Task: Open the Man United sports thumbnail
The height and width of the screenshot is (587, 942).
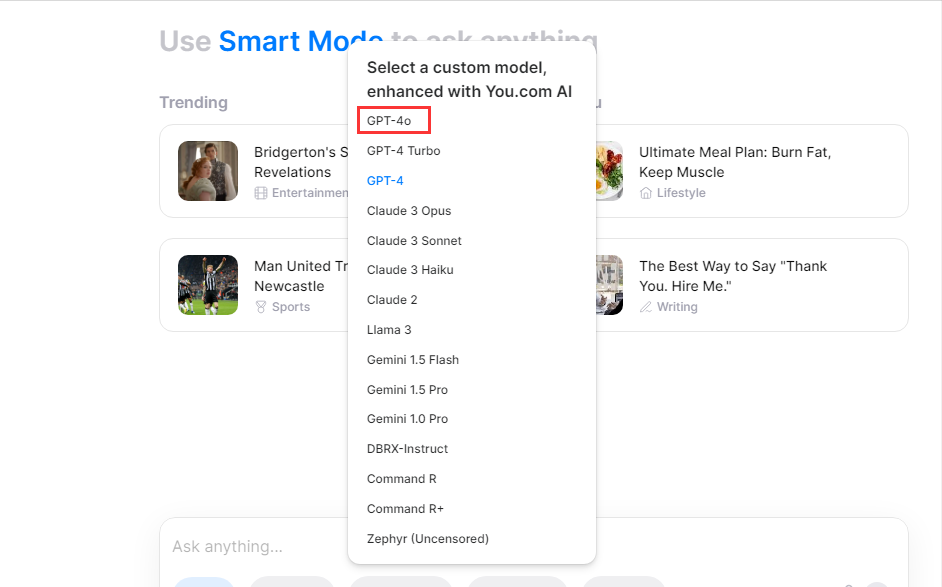Action: click(x=208, y=285)
